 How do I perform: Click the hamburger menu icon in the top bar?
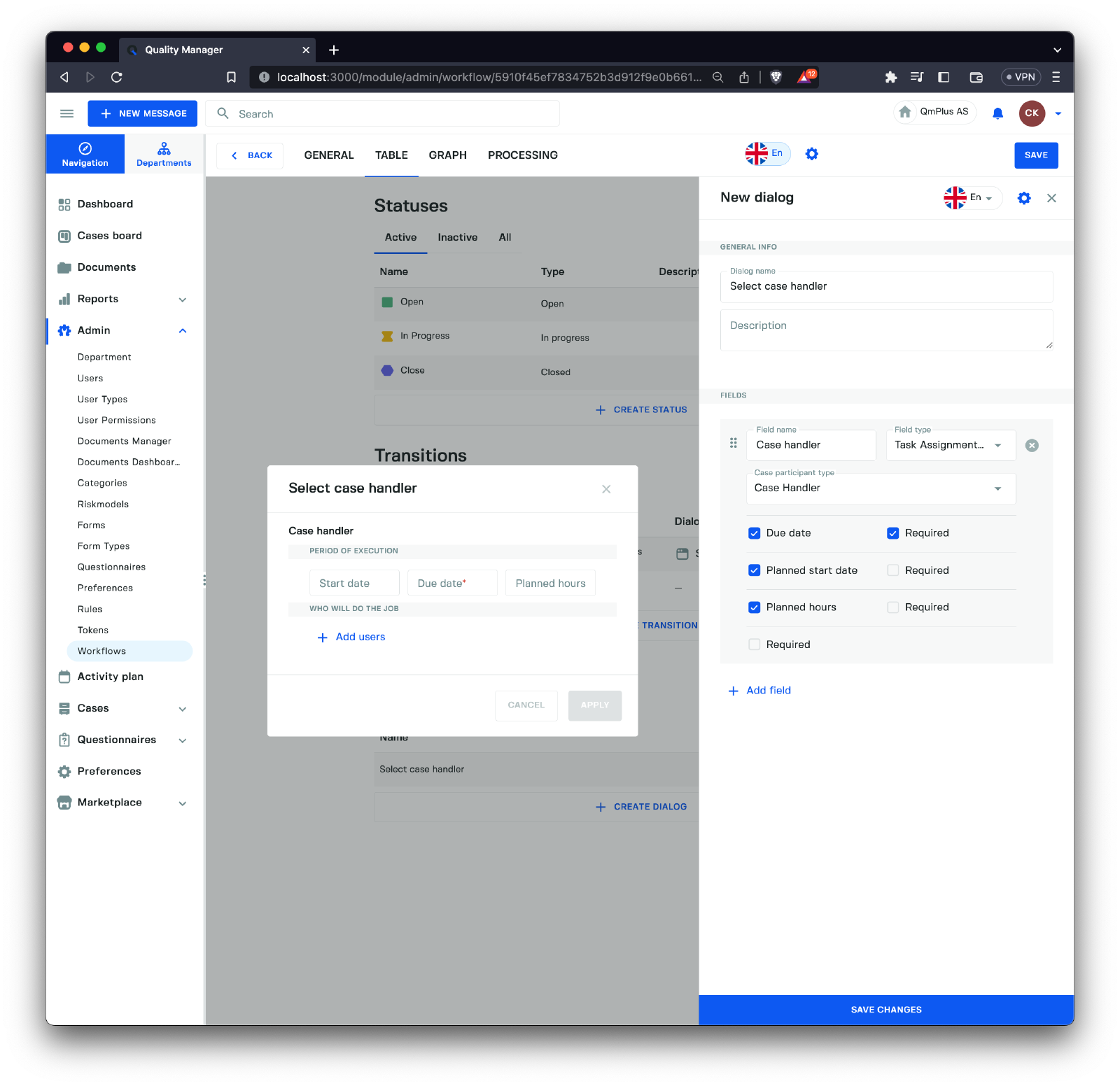click(x=67, y=113)
